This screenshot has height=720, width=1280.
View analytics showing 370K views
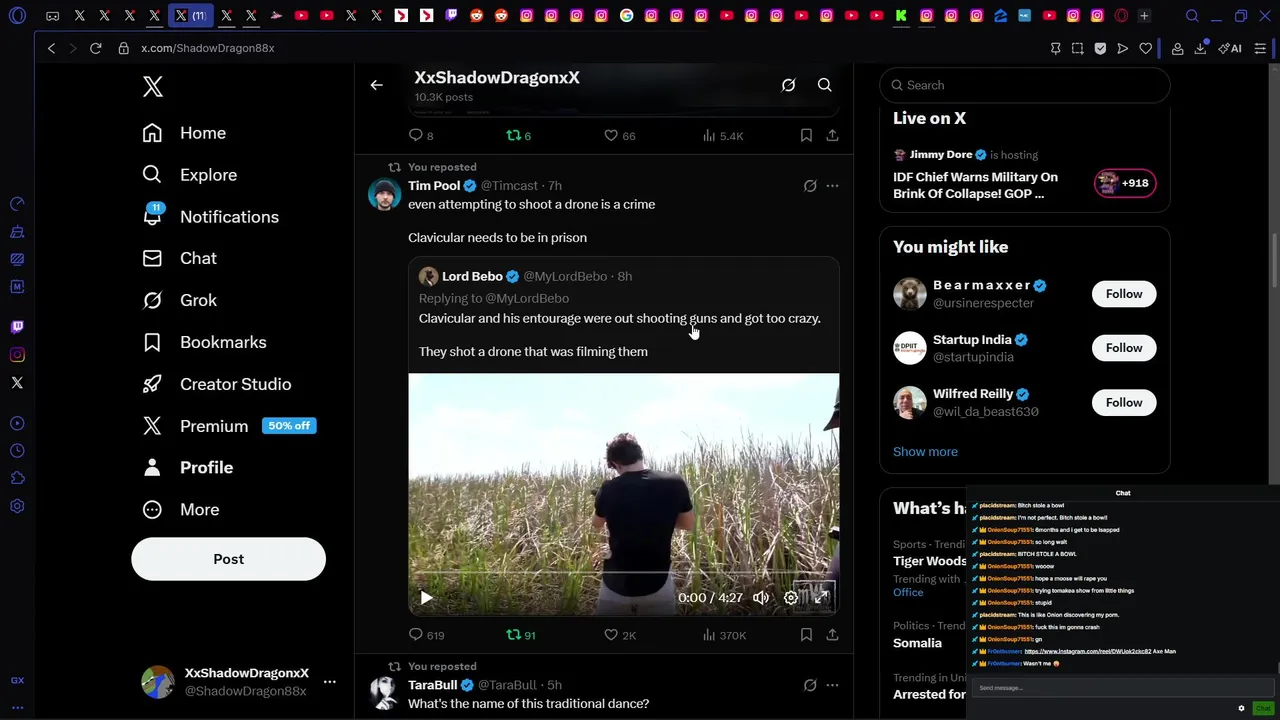pos(724,635)
